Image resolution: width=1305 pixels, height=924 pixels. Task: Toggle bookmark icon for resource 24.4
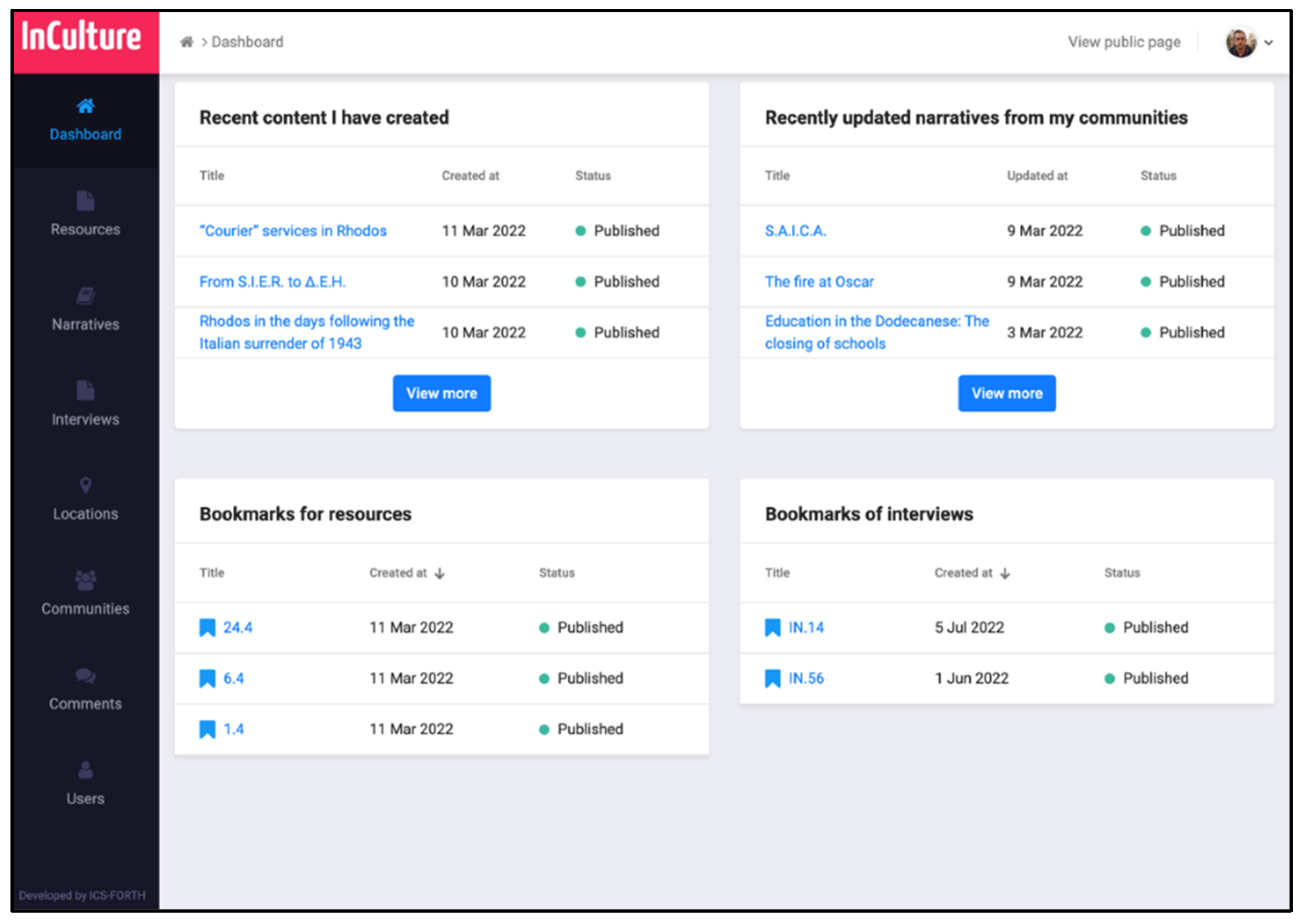(x=207, y=628)
